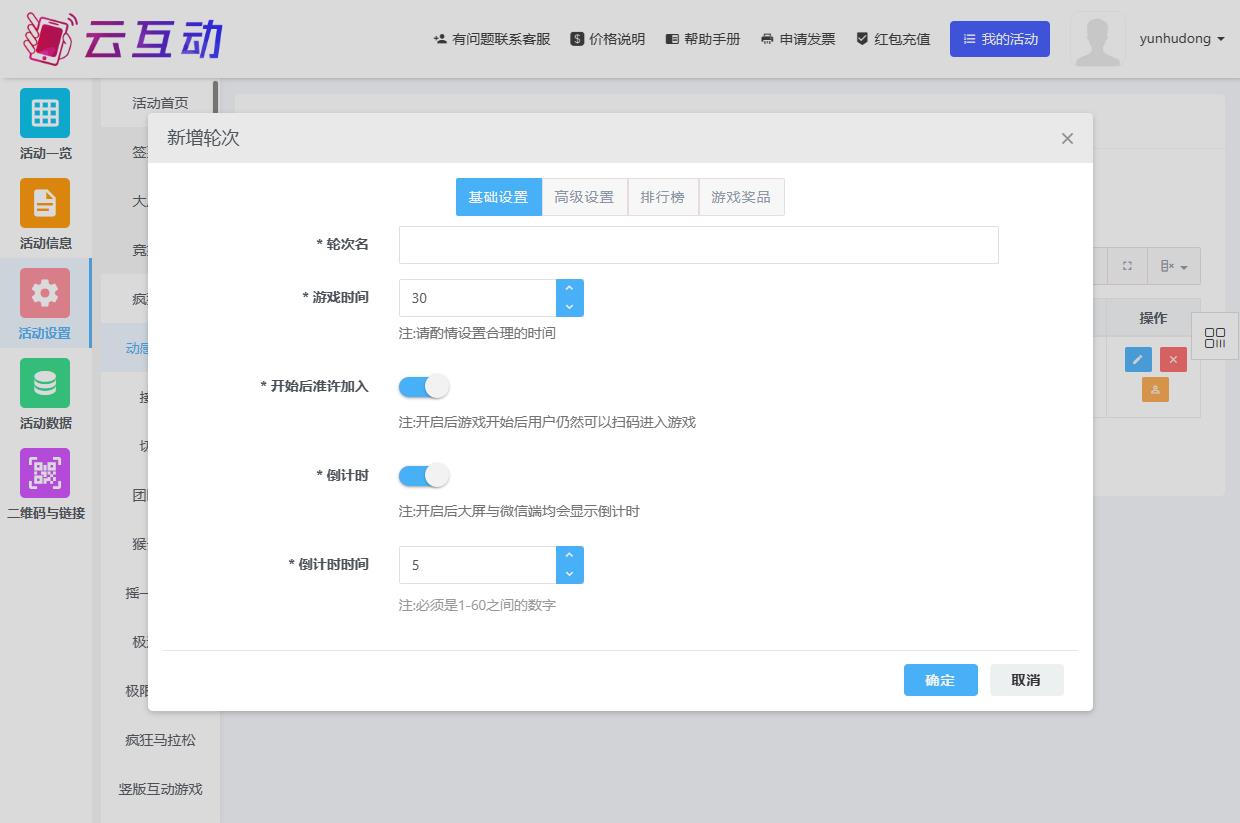
Task: Click the 轮次名 input field
Action: click(698, 245)
